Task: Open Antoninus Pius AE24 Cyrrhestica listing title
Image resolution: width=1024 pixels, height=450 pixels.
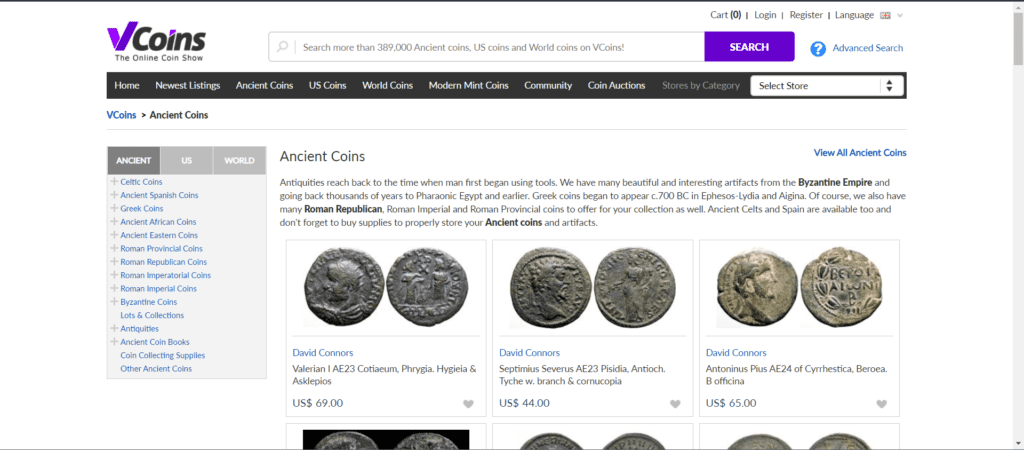Action: pos(797,375)
